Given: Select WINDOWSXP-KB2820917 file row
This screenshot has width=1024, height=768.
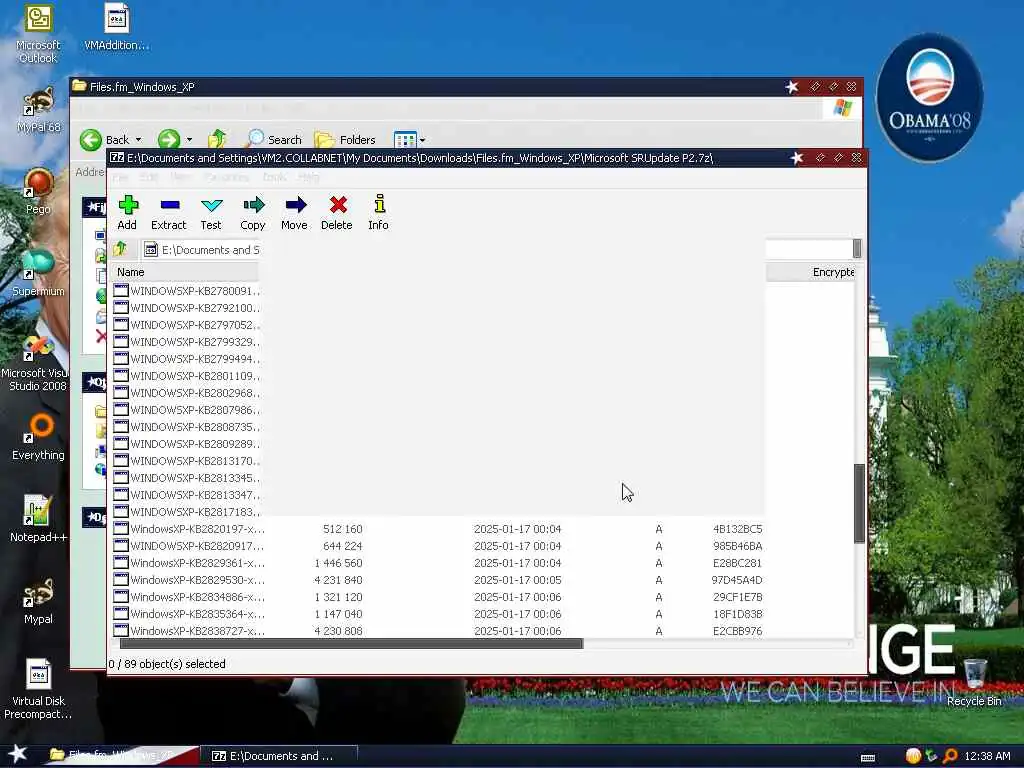Looking at the screenshot, I should tap(483, 545).
